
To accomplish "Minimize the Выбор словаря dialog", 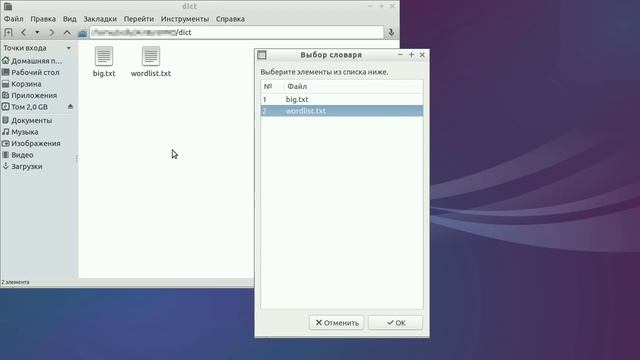I will pyautogui.click(x=400, y=55).
